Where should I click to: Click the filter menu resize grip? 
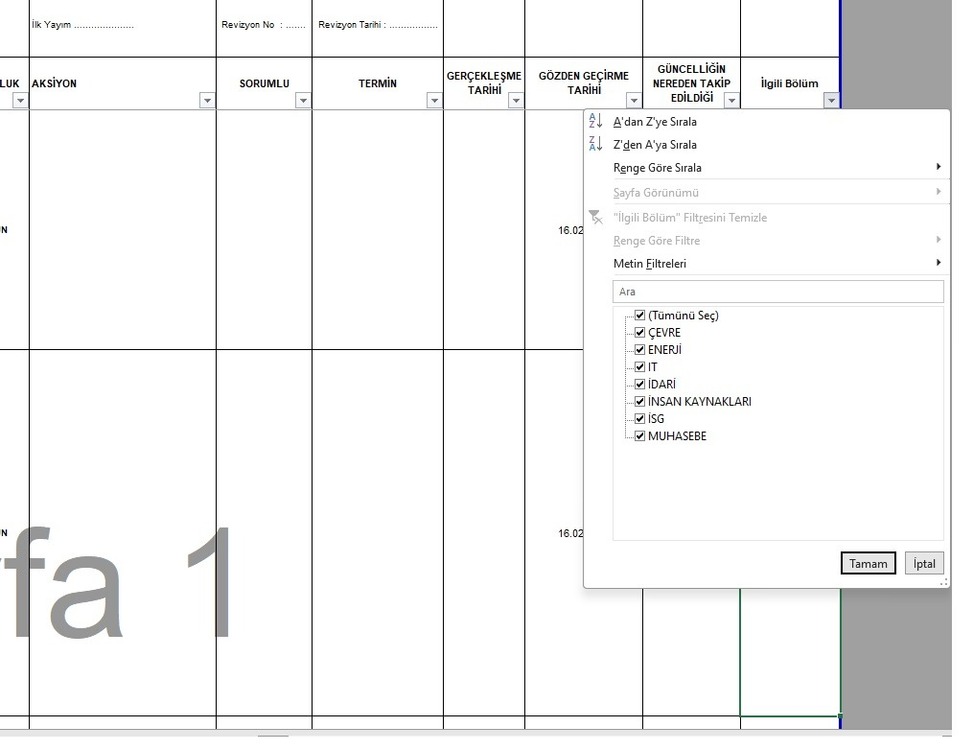[x=944, y=582]
